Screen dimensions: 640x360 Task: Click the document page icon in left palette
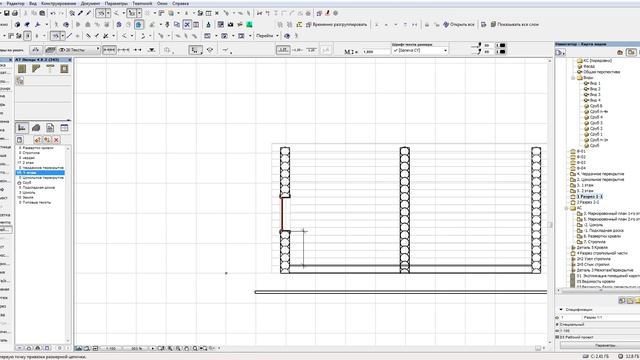coord(50,128)
